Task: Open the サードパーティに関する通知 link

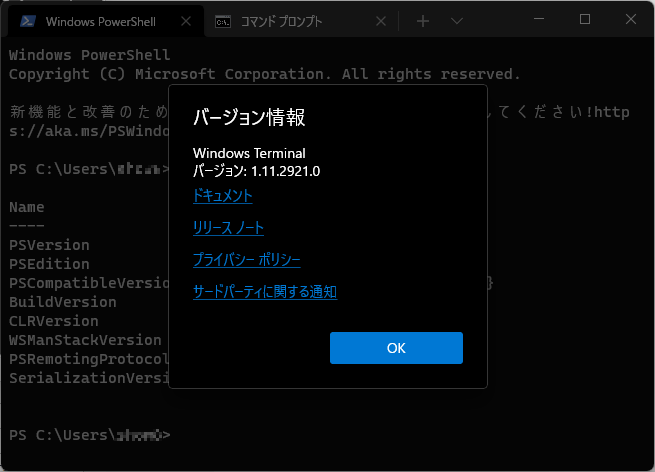Action: point(265,292)
